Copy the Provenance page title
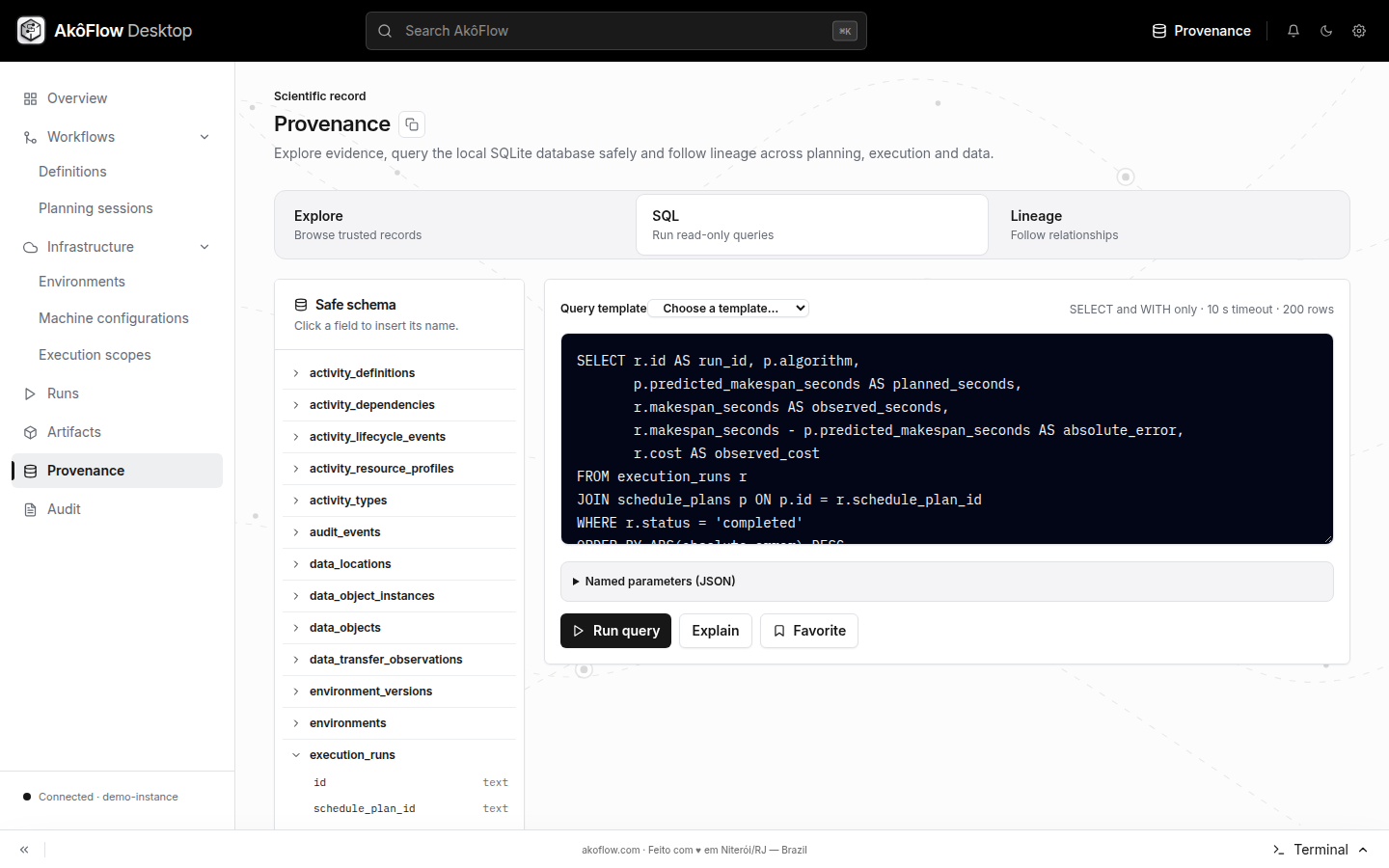Viewport: 1389px width, 868px height. point(412,124)
